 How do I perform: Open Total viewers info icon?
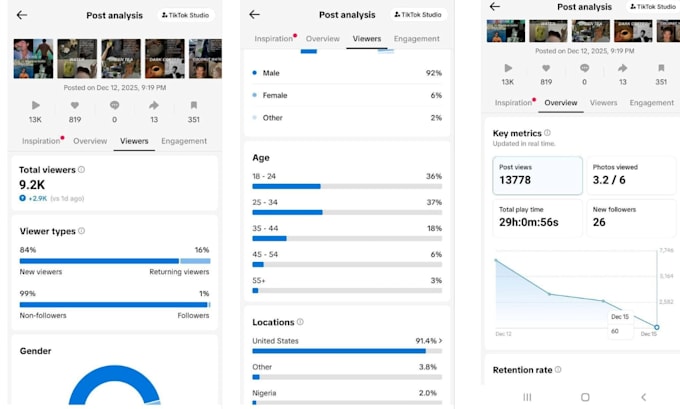pos(82,170)
